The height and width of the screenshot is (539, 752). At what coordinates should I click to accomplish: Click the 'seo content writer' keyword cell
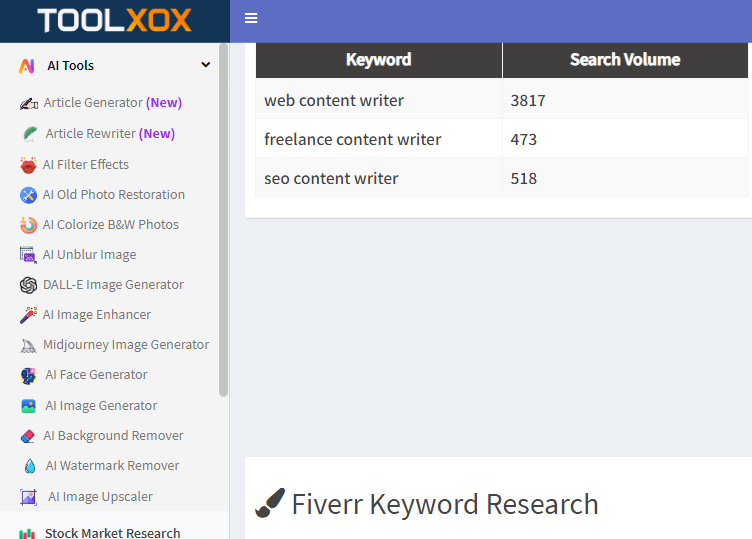click(379, 177)
